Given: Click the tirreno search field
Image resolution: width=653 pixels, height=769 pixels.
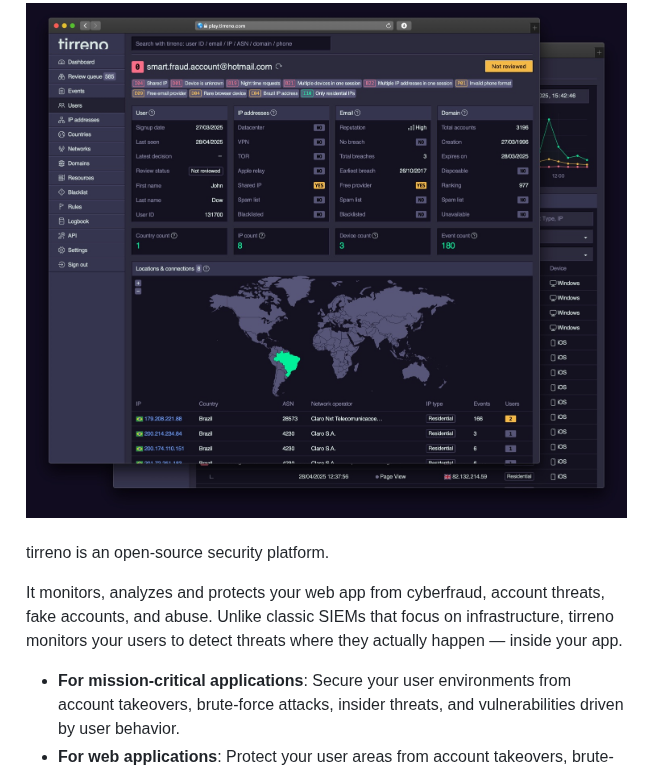Looking at the screenshot, I should coord(231,44).
